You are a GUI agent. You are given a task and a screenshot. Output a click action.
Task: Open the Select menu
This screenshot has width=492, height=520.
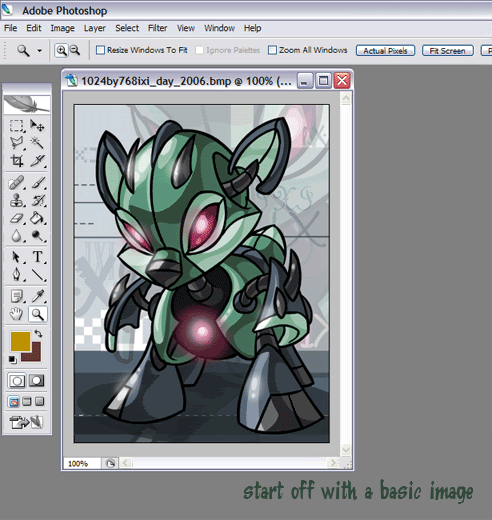(x=127, y=28)
